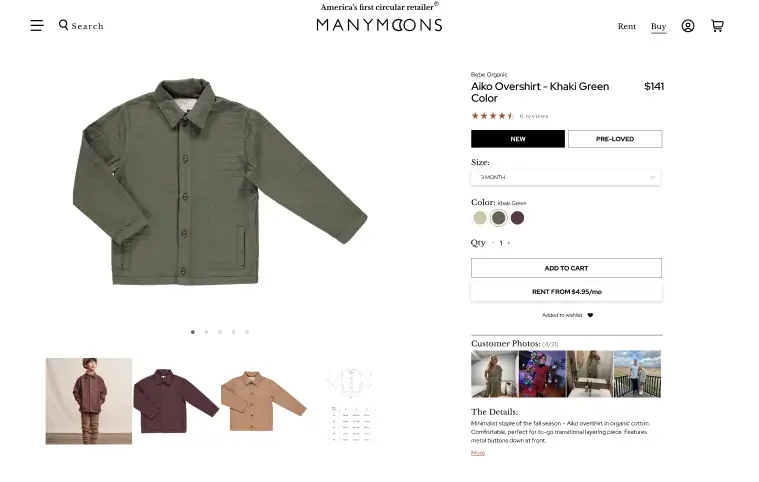The image size is (759, 482).
Task: Increase quantity with the plus stepper
Action: [x=509, y=243]
